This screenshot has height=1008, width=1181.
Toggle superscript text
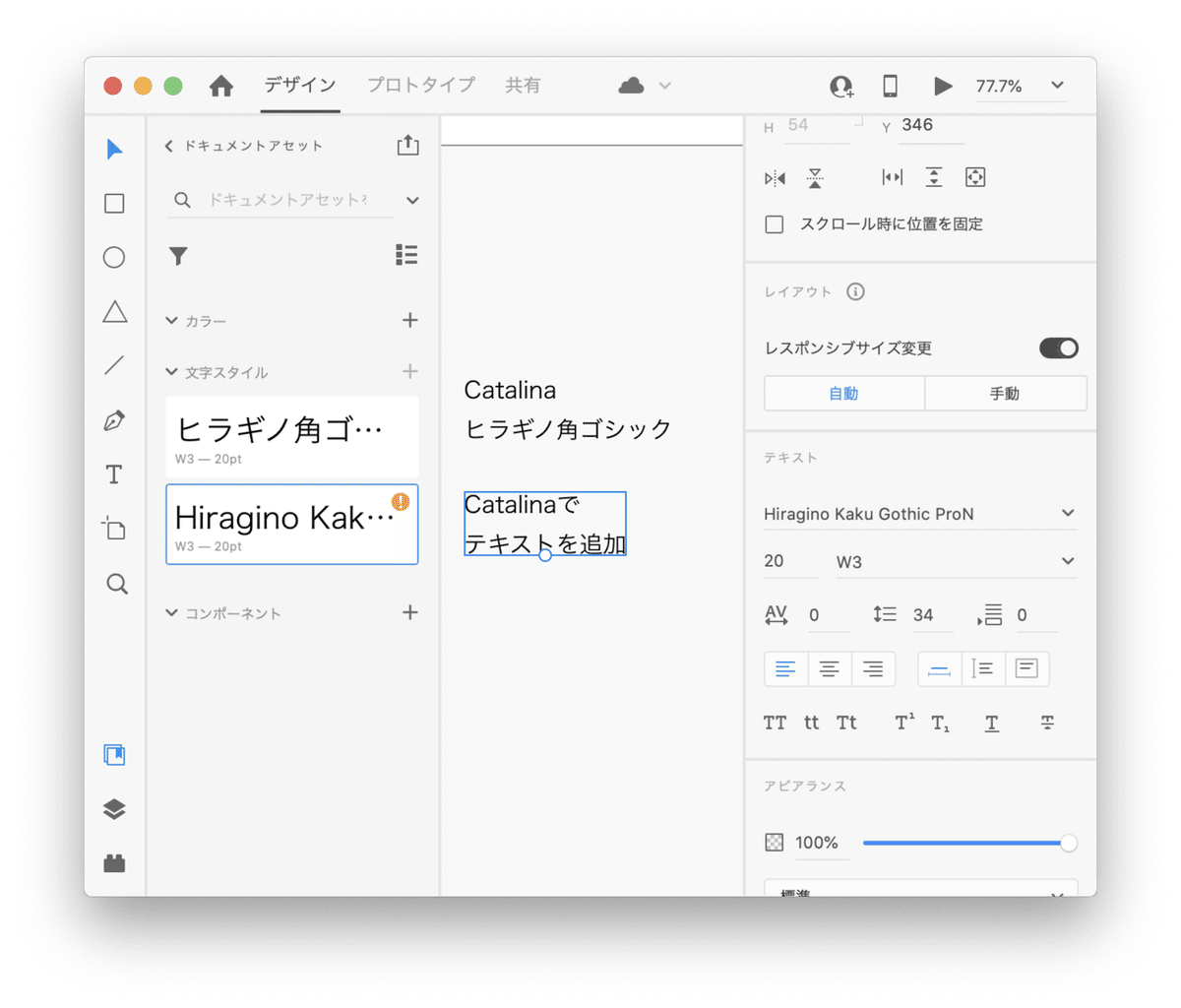click(904, 724)
